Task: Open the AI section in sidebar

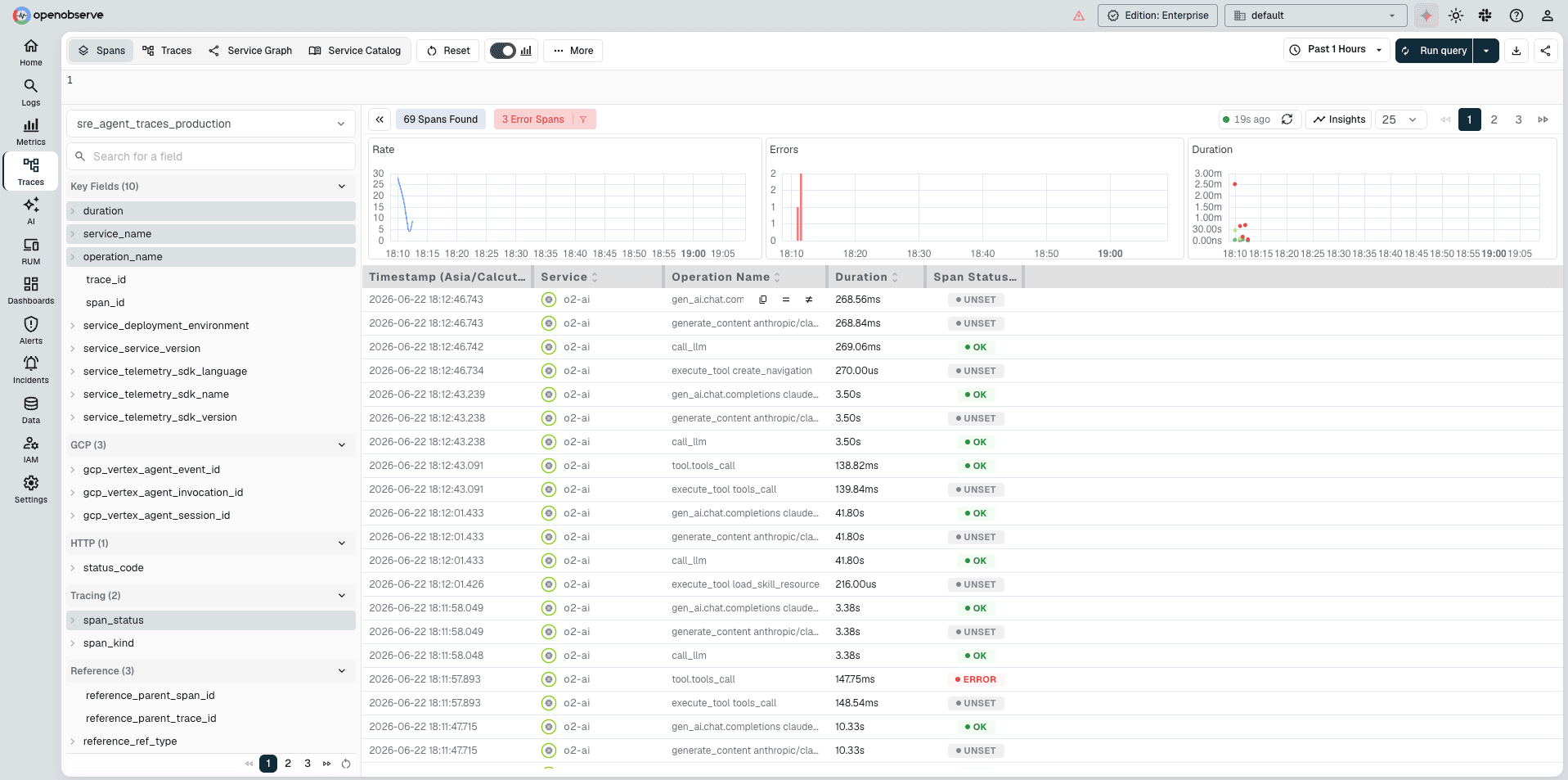Action: [31, 211]
